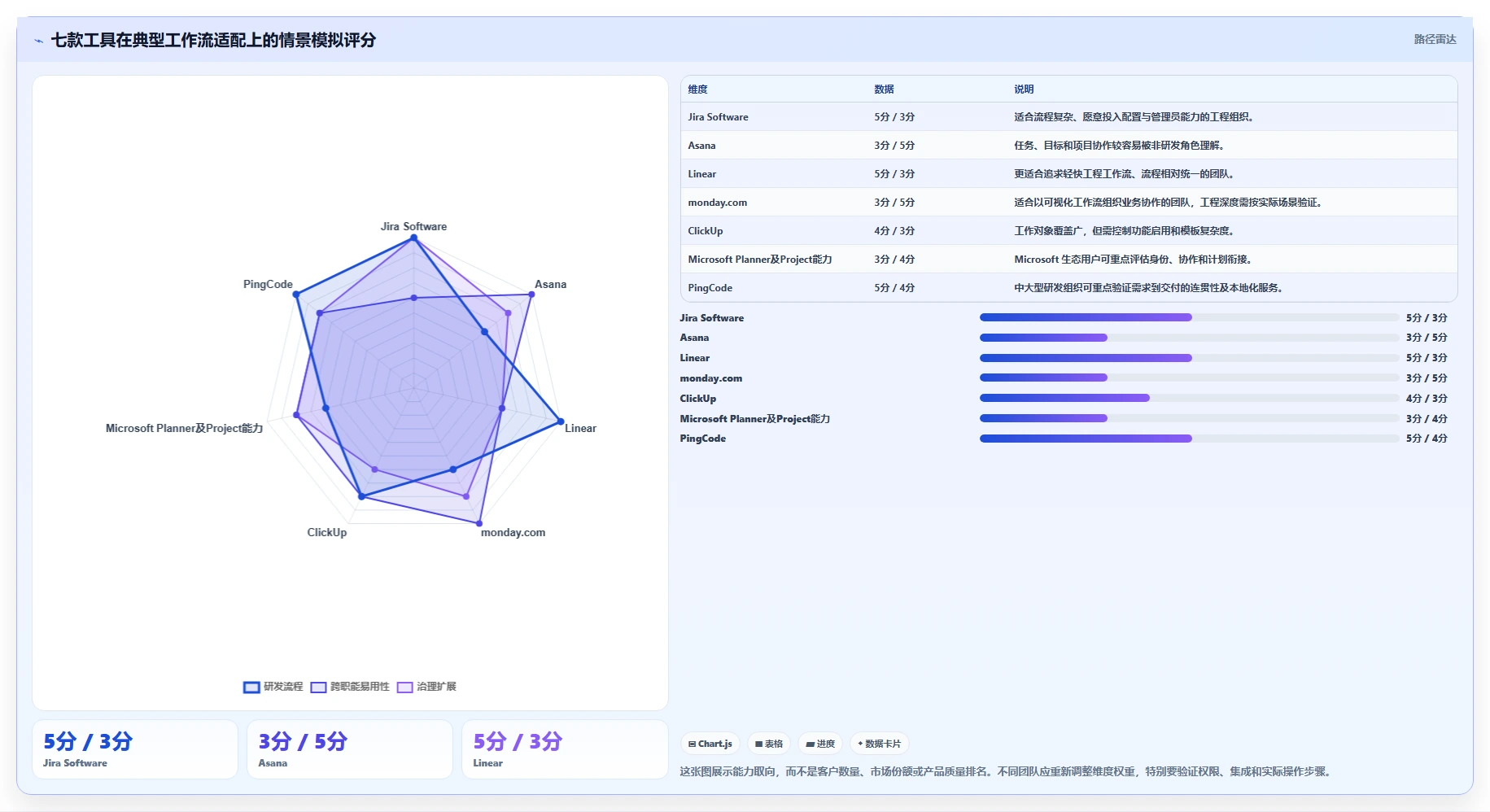Click the outer radar point at PingCode
Viewport: 1490px width, 812px height.
pyautogui.click(x=296, y=295)
